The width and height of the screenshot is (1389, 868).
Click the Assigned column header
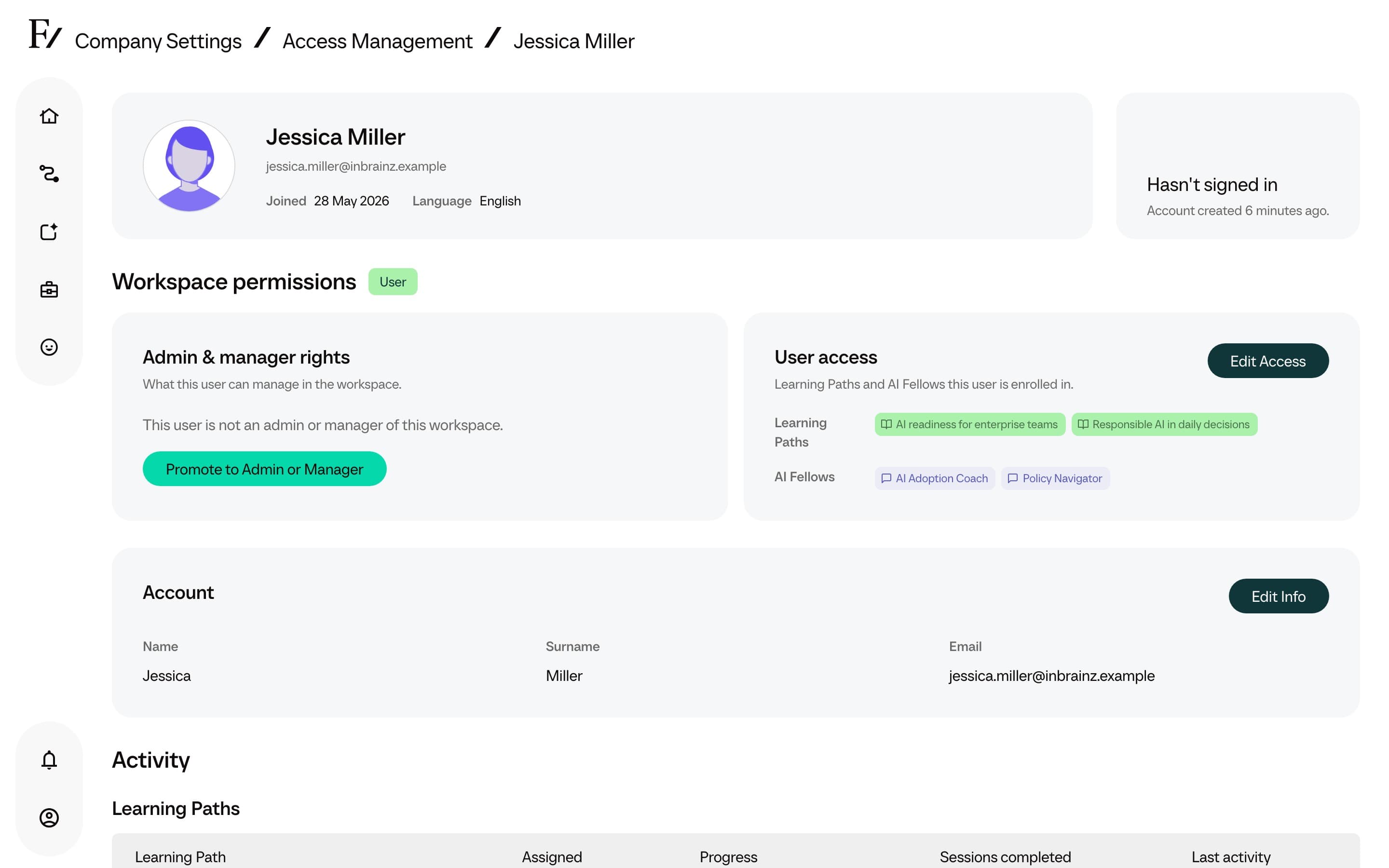coord(552,857)
